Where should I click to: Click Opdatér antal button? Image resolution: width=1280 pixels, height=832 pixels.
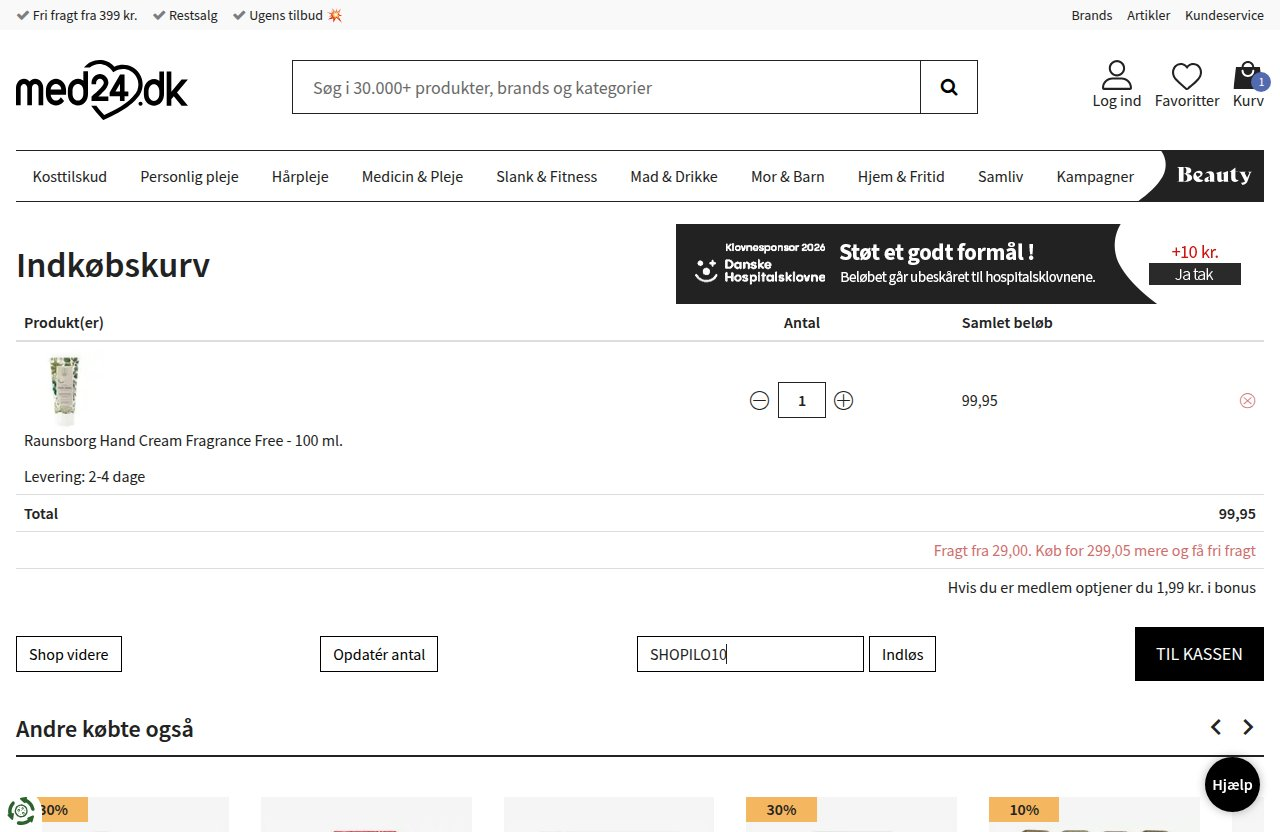coord(379,654)
